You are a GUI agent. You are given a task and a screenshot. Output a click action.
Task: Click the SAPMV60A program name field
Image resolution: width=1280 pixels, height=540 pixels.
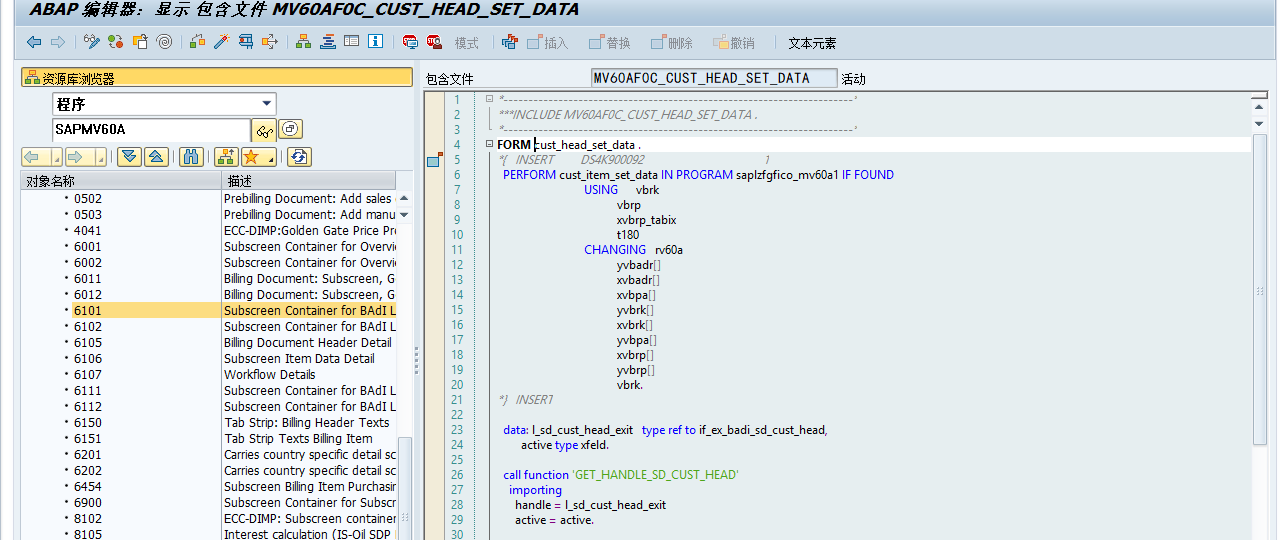pos(151,130)
